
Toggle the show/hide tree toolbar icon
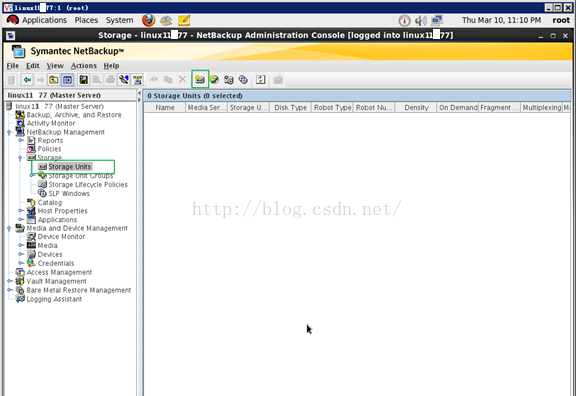coord(68,80)
